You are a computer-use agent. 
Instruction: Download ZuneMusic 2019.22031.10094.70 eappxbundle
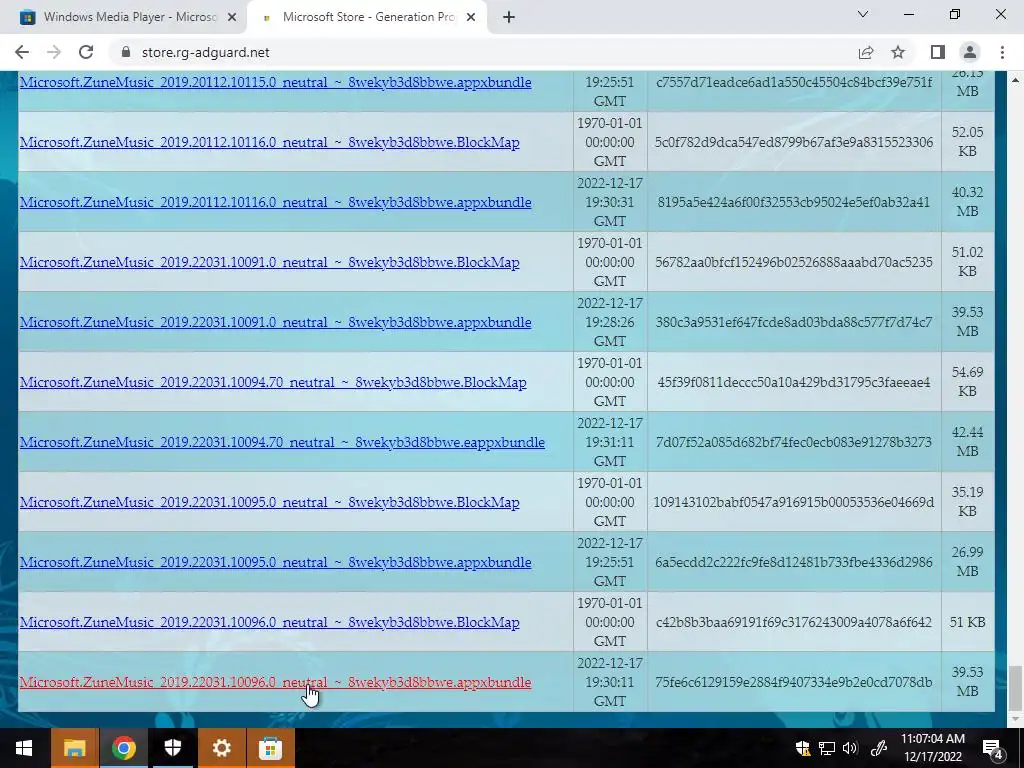(282, 442)
